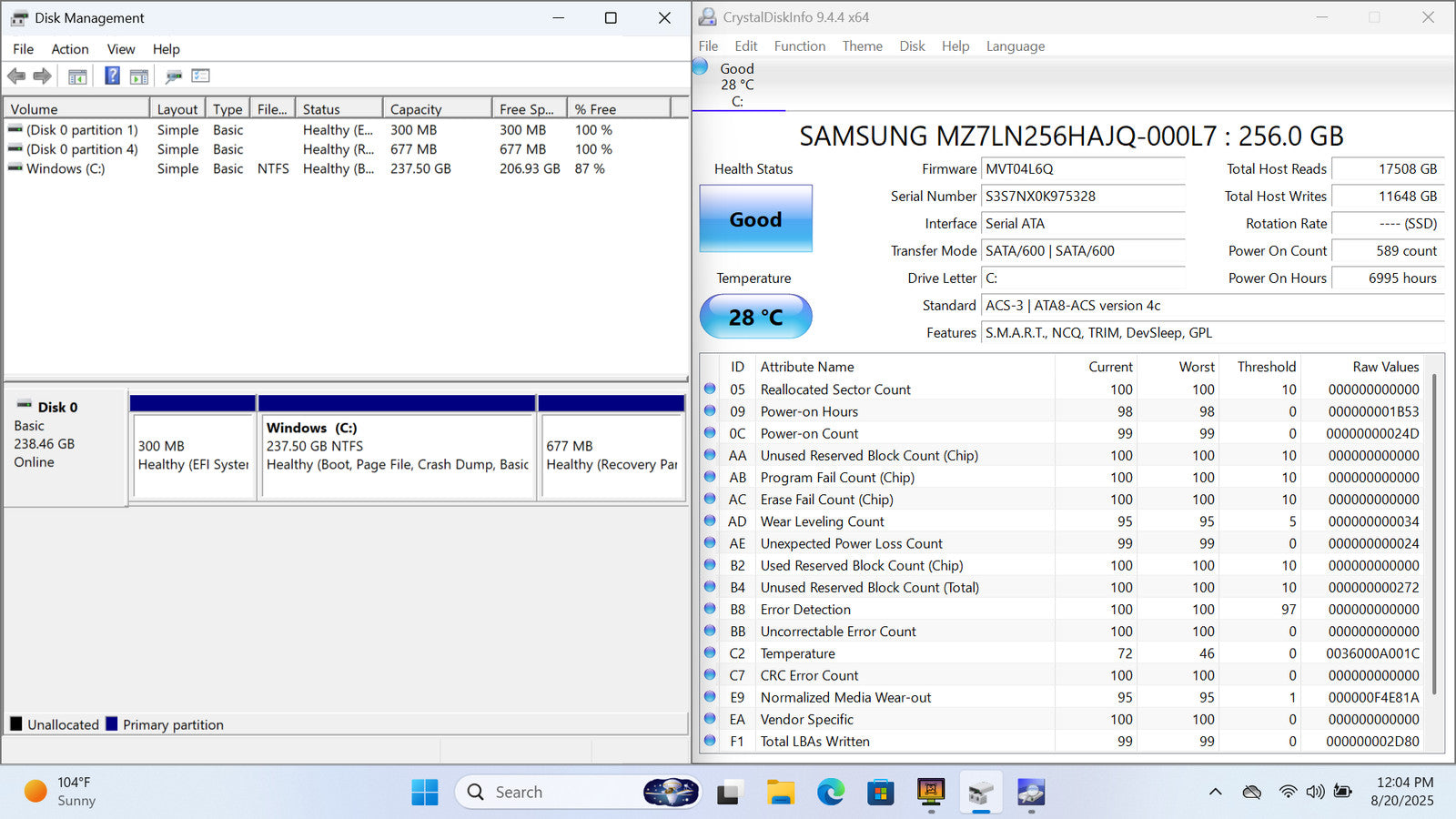
Task: Click the Good status orb for drive C:
Action: pos(701,67)
